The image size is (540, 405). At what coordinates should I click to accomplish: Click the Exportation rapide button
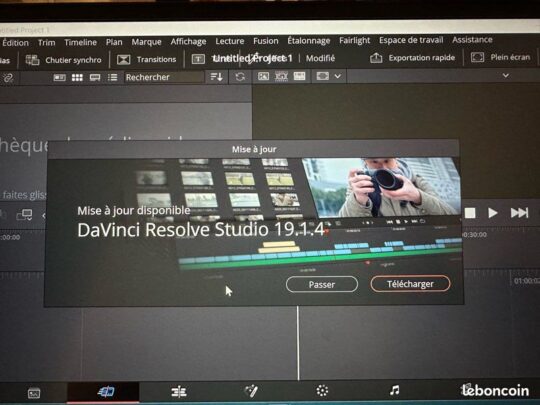click(413, 58)
